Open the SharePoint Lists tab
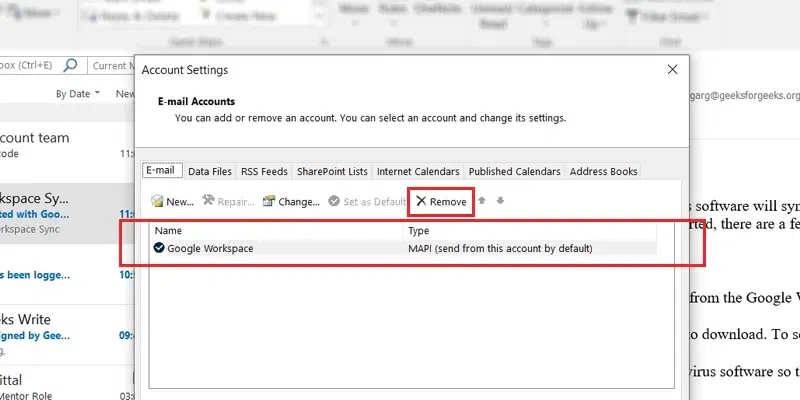 click(332, 172)
